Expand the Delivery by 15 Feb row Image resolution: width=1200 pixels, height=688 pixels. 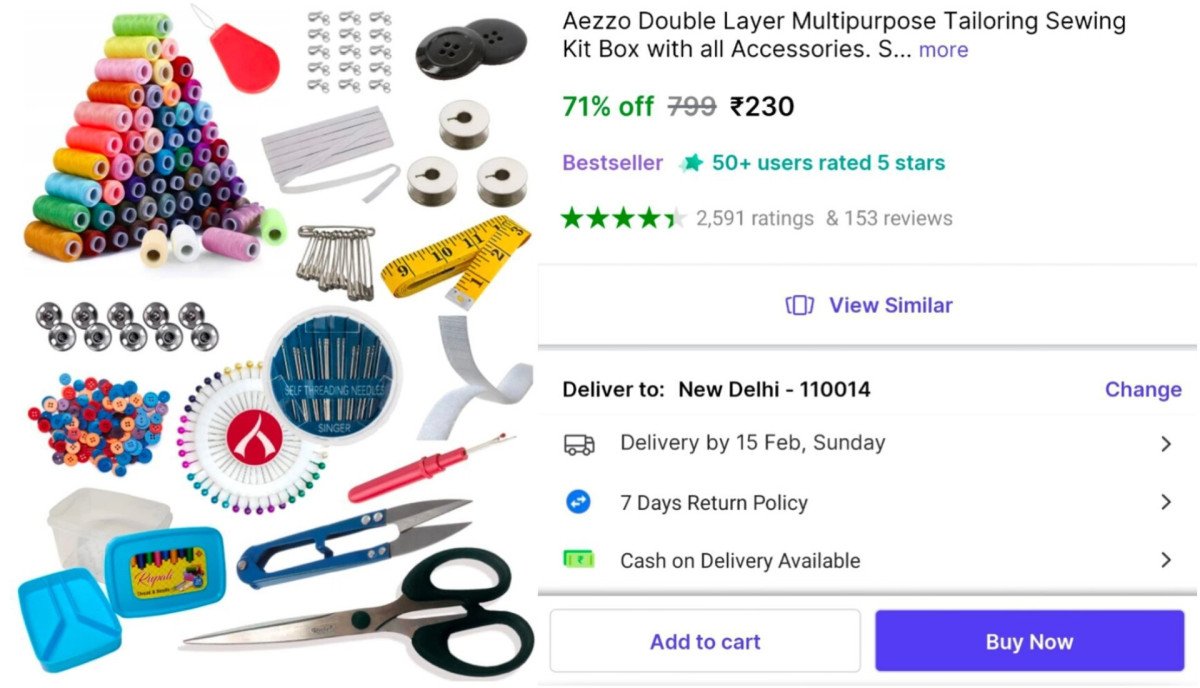868,443
